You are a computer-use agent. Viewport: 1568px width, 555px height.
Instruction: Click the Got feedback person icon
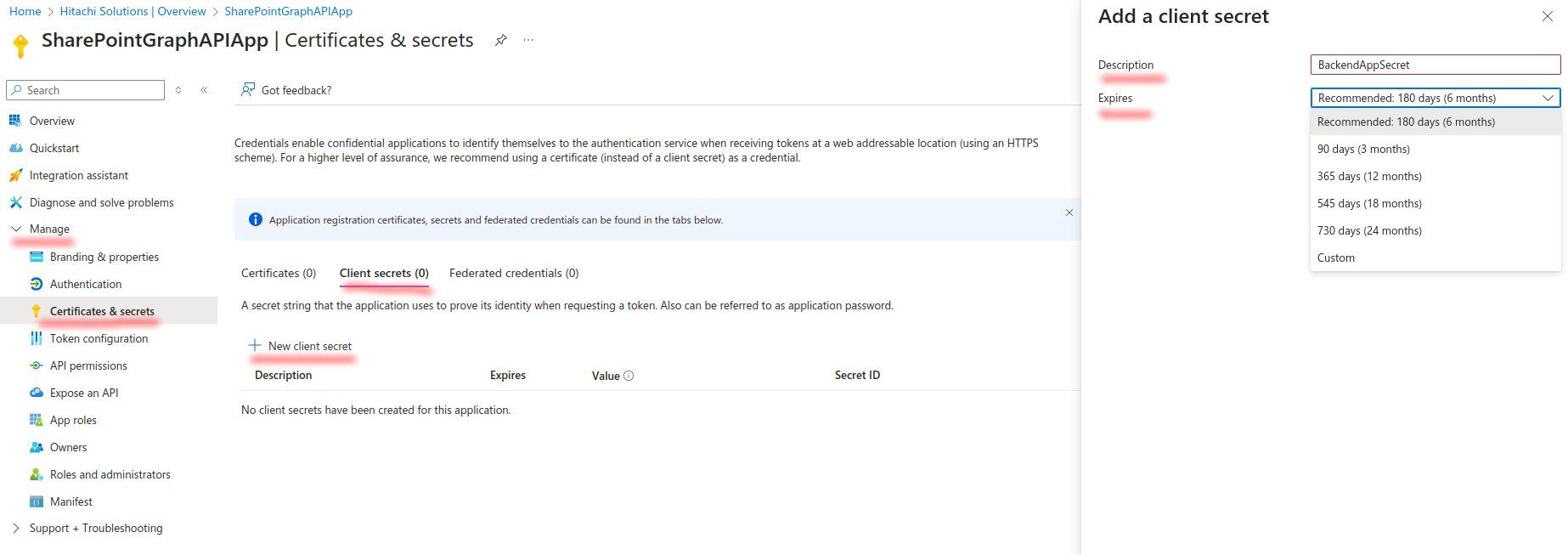[x=248, y=89]
